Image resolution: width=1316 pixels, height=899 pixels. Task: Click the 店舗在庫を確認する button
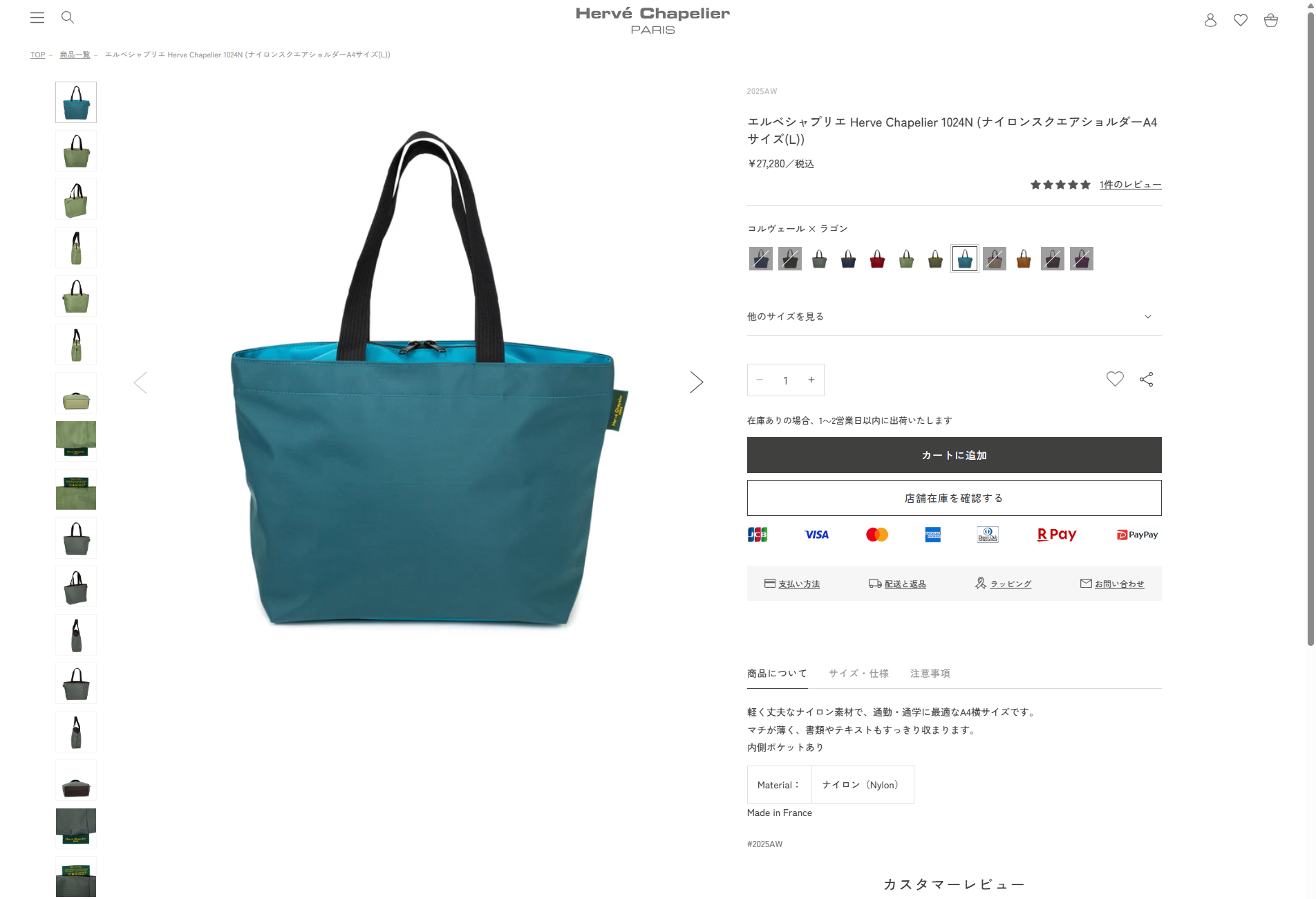(954, 498)
